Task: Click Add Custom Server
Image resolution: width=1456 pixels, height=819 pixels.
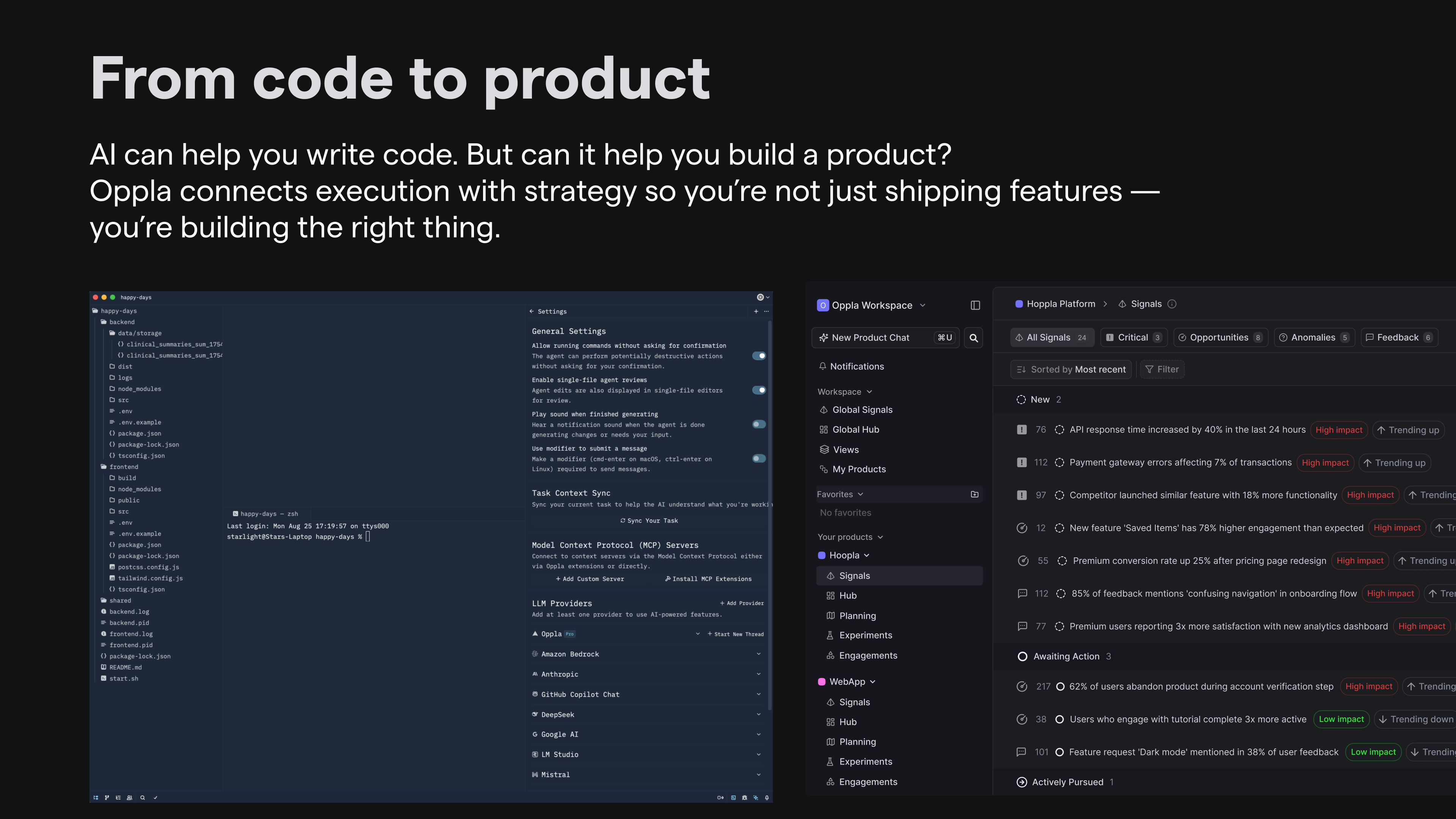Action: [x=590, y=579]
